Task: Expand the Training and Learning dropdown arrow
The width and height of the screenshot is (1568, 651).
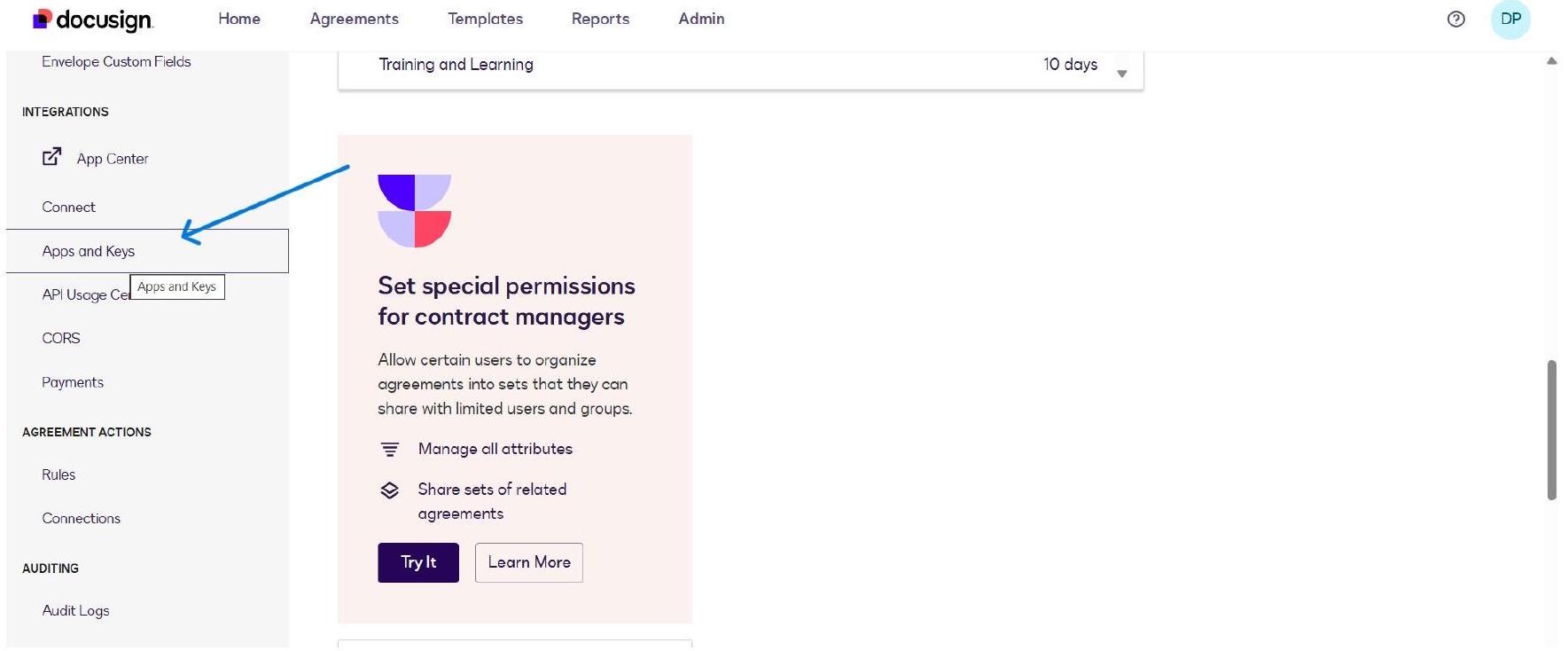Action: [1122, 74]
